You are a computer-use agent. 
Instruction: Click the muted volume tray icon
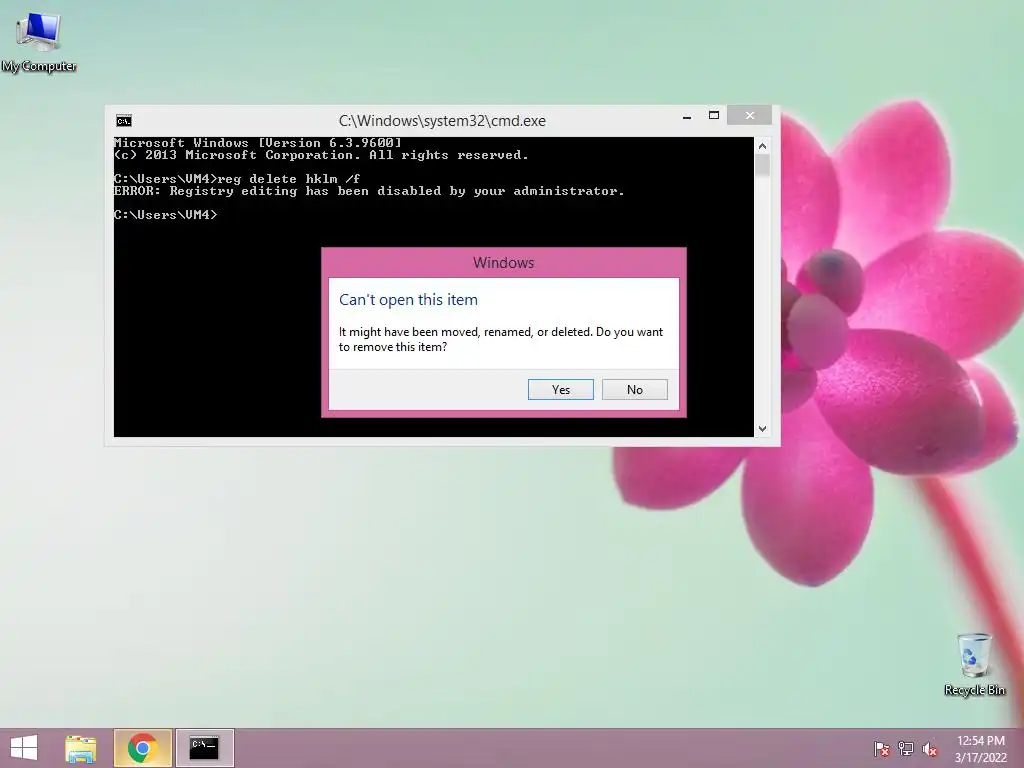coord(930,748)
